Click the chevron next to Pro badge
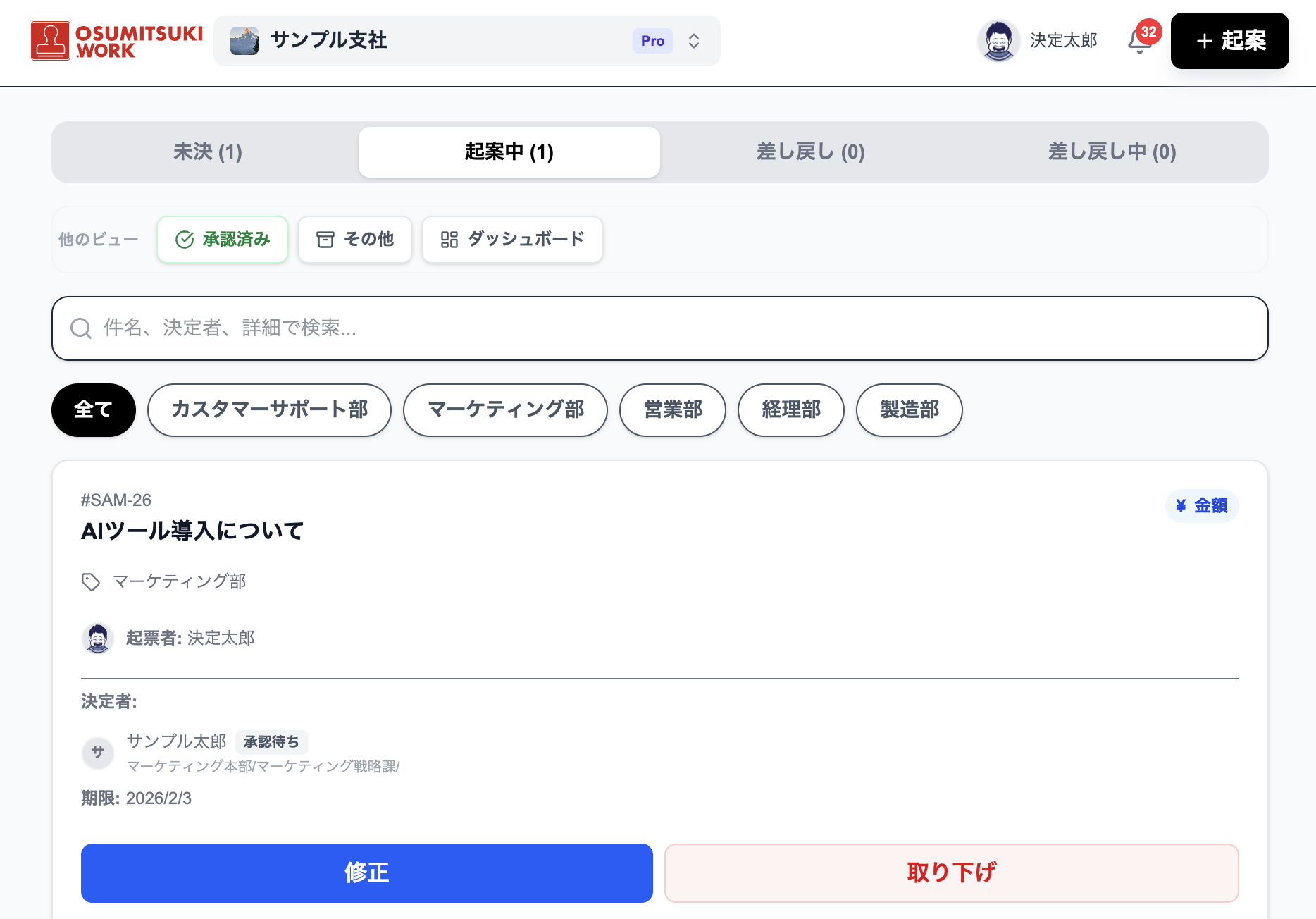The height and width of the screenshot is (919, 1316). click(x=693, y=40)
